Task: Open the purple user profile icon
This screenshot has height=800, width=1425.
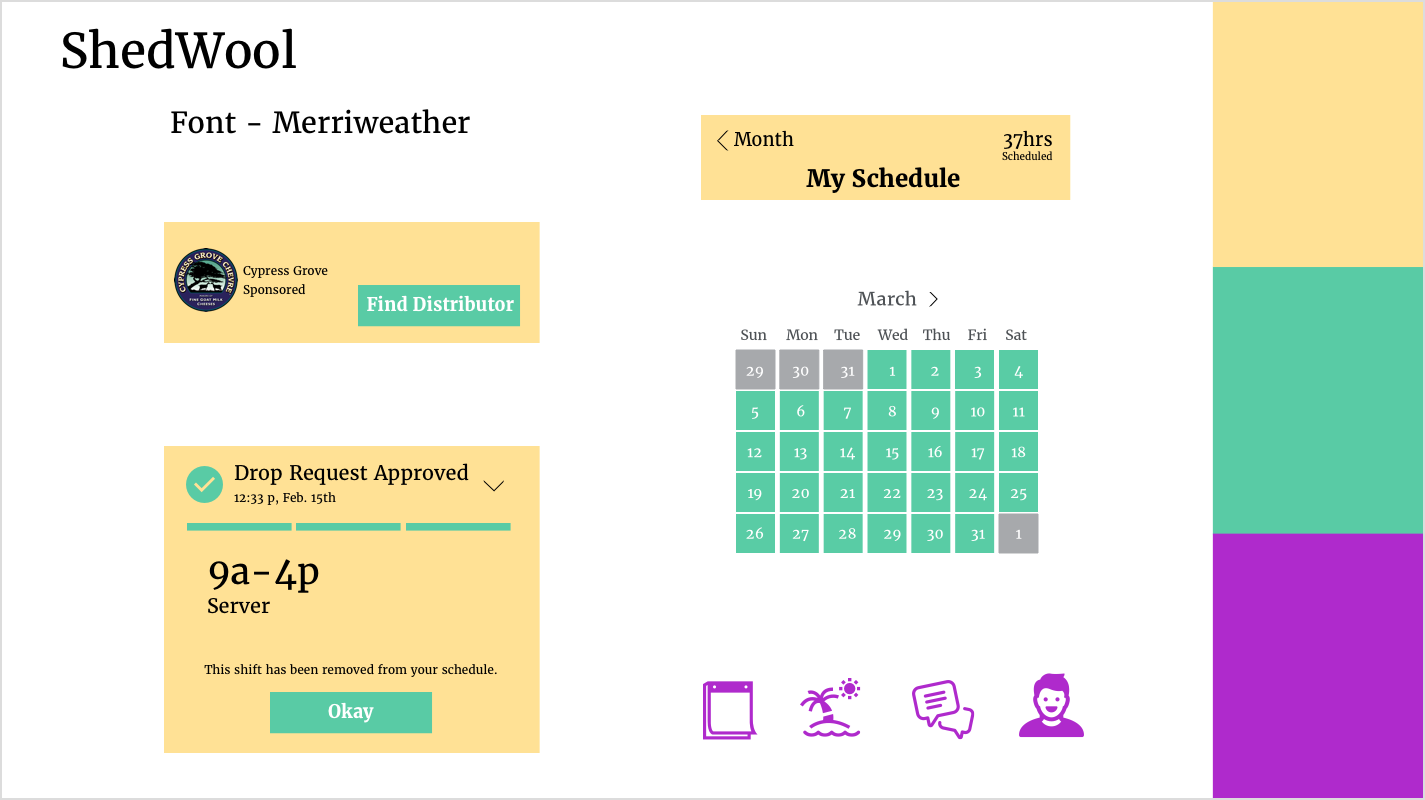Action: (x=1051, y=706)
